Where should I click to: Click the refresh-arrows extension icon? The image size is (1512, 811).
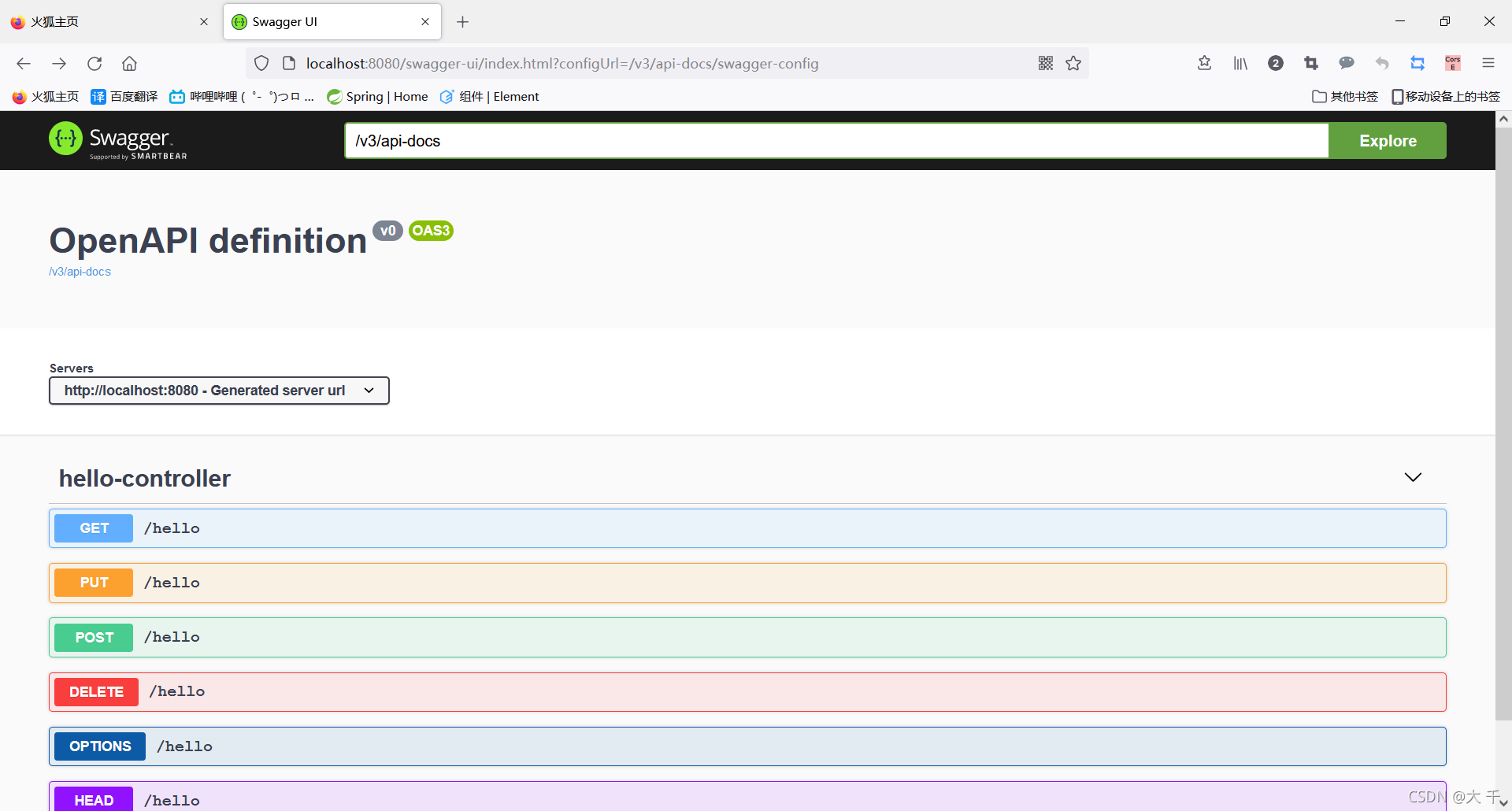1417,63
